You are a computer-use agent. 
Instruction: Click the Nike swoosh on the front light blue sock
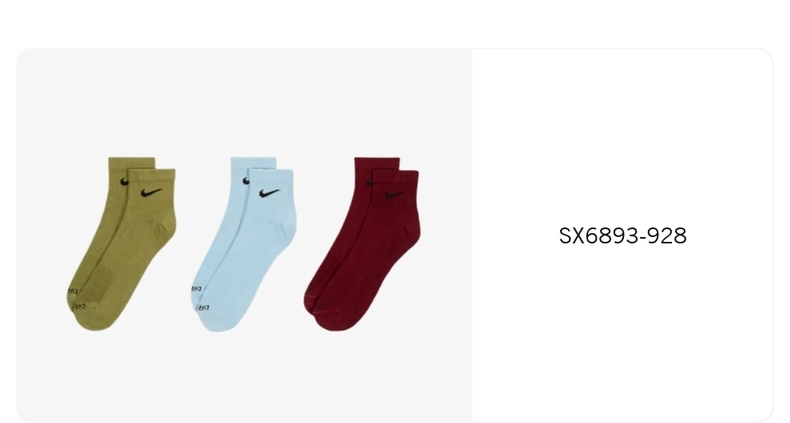pos(270,192)
